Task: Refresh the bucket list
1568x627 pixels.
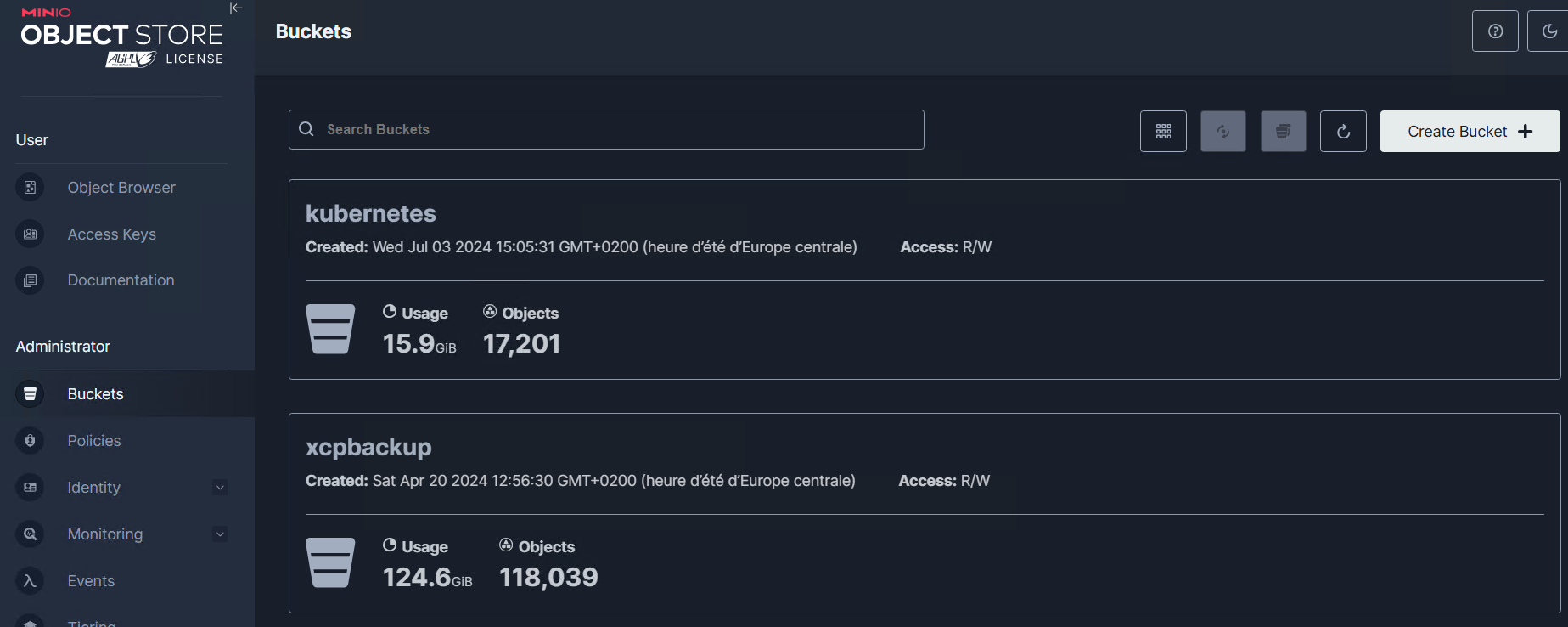Action: click(x=1343, y=132)
